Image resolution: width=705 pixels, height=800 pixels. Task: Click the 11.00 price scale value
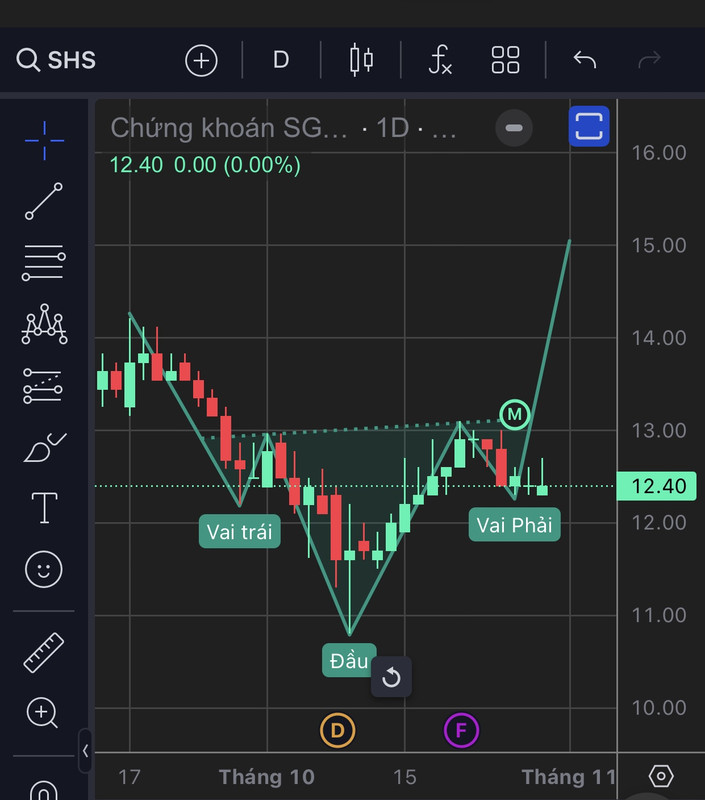tap(659, 615)
